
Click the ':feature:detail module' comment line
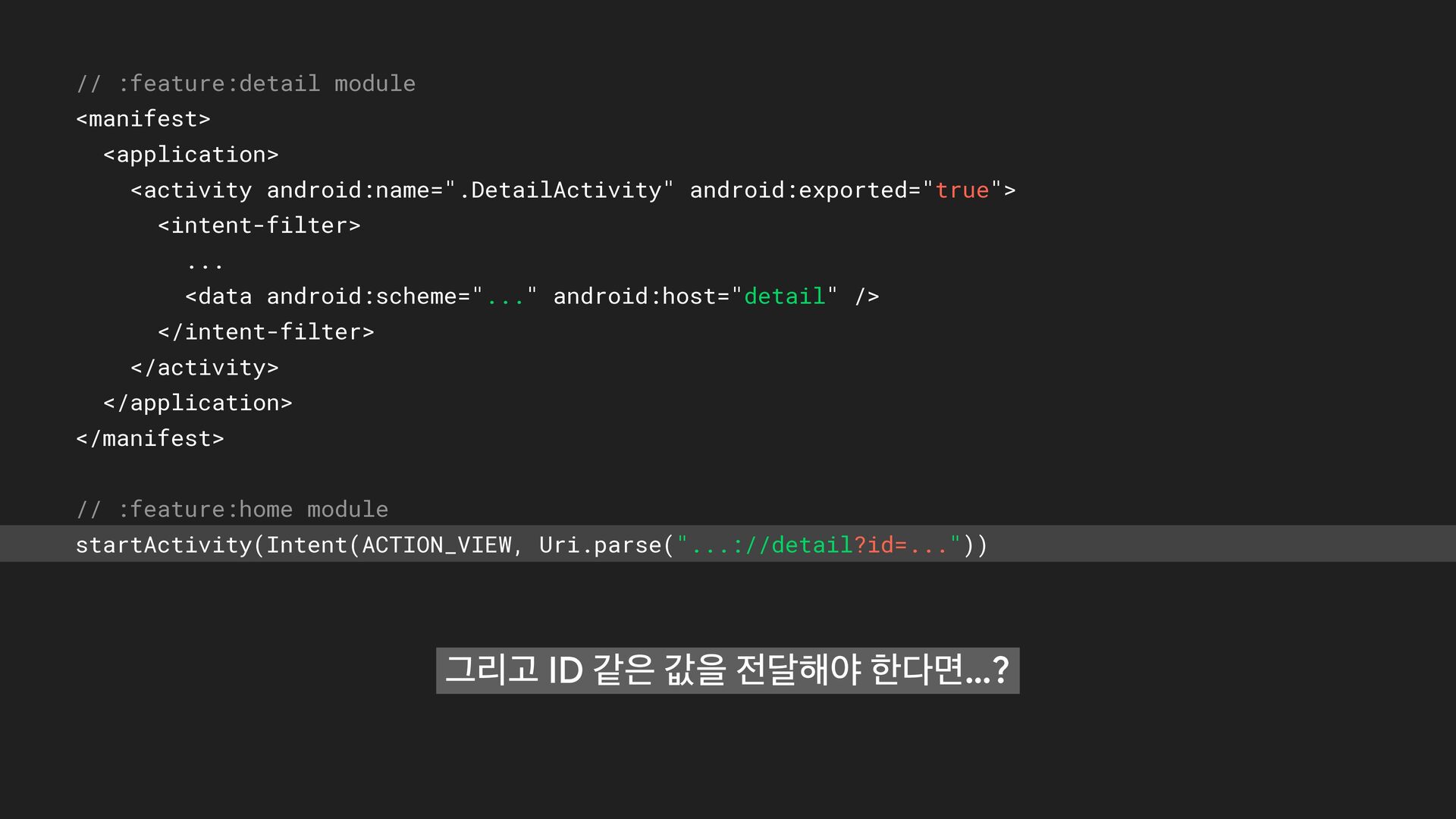[x=246, y=83]
